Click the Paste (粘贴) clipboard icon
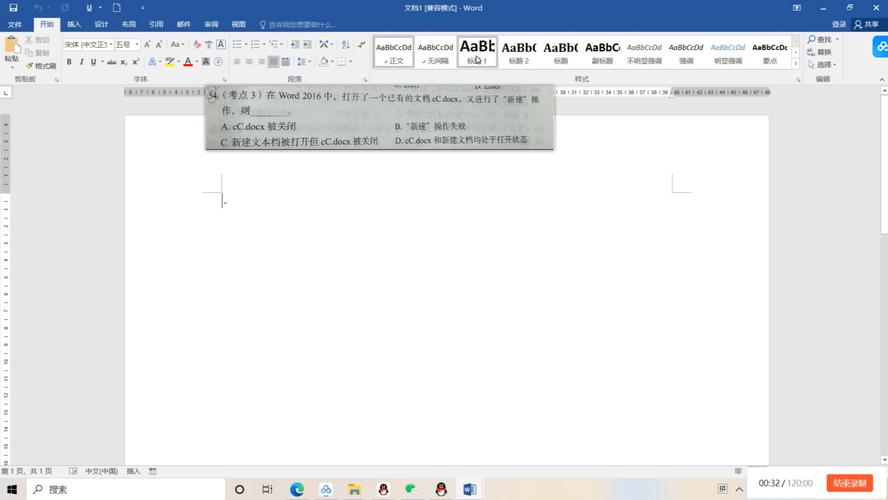This screenshot has height=500, width=888. (x=11, y=45)
